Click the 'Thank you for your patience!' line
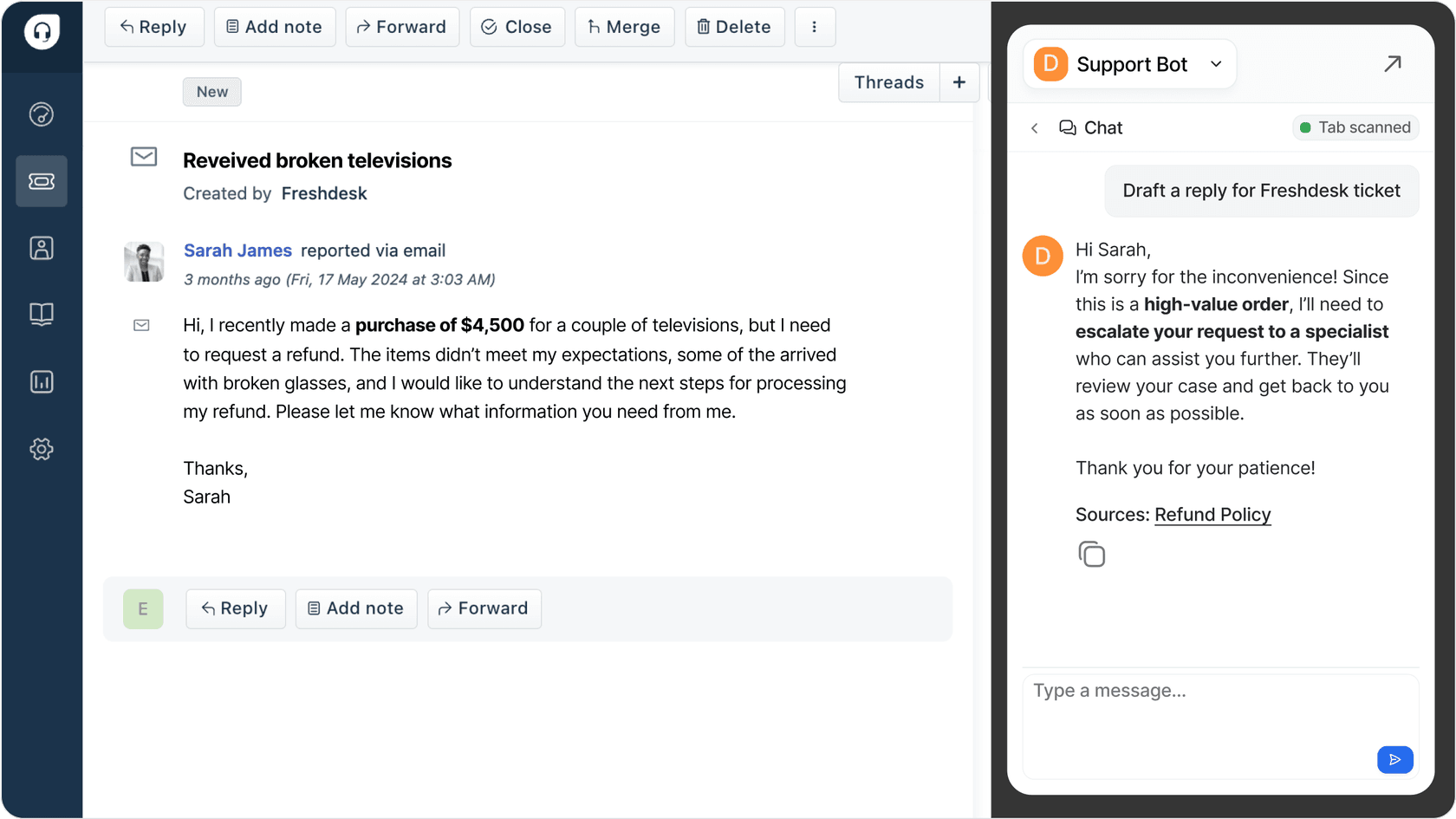This screenshot has width=1456, height=819. coord(1195,468)
